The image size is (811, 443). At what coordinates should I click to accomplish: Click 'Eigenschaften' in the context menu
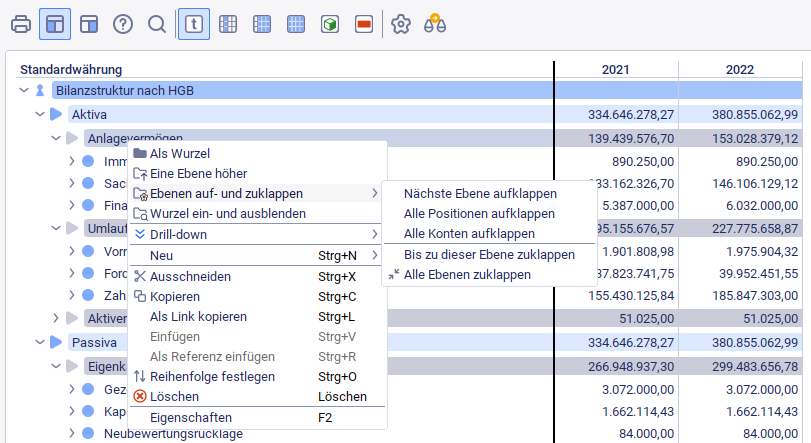pyautogui.click(x=190, y=417)
